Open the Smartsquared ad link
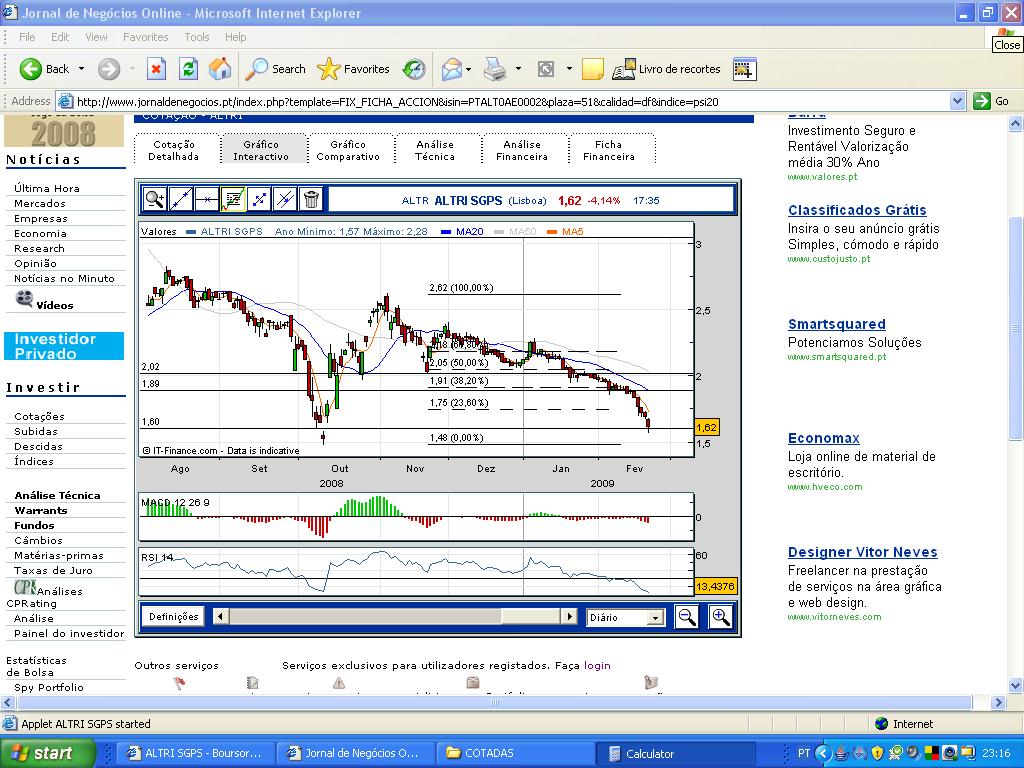This screenshot has height=768, width=1024. tap(837, 325)
